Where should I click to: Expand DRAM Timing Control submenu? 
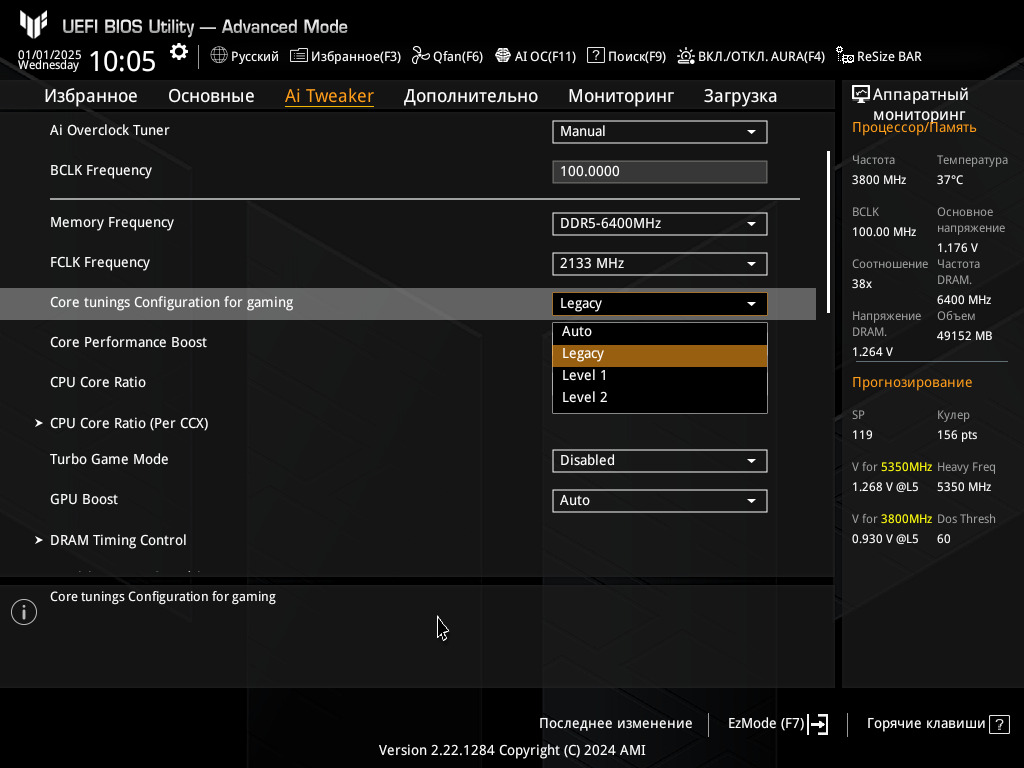click(118, 540)
